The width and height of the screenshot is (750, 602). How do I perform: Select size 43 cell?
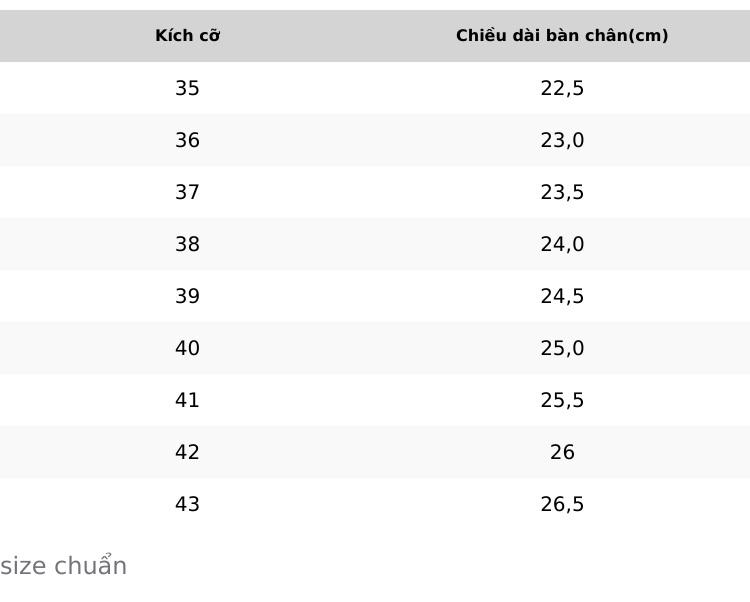pyautogui.click(x=187, y=504)
